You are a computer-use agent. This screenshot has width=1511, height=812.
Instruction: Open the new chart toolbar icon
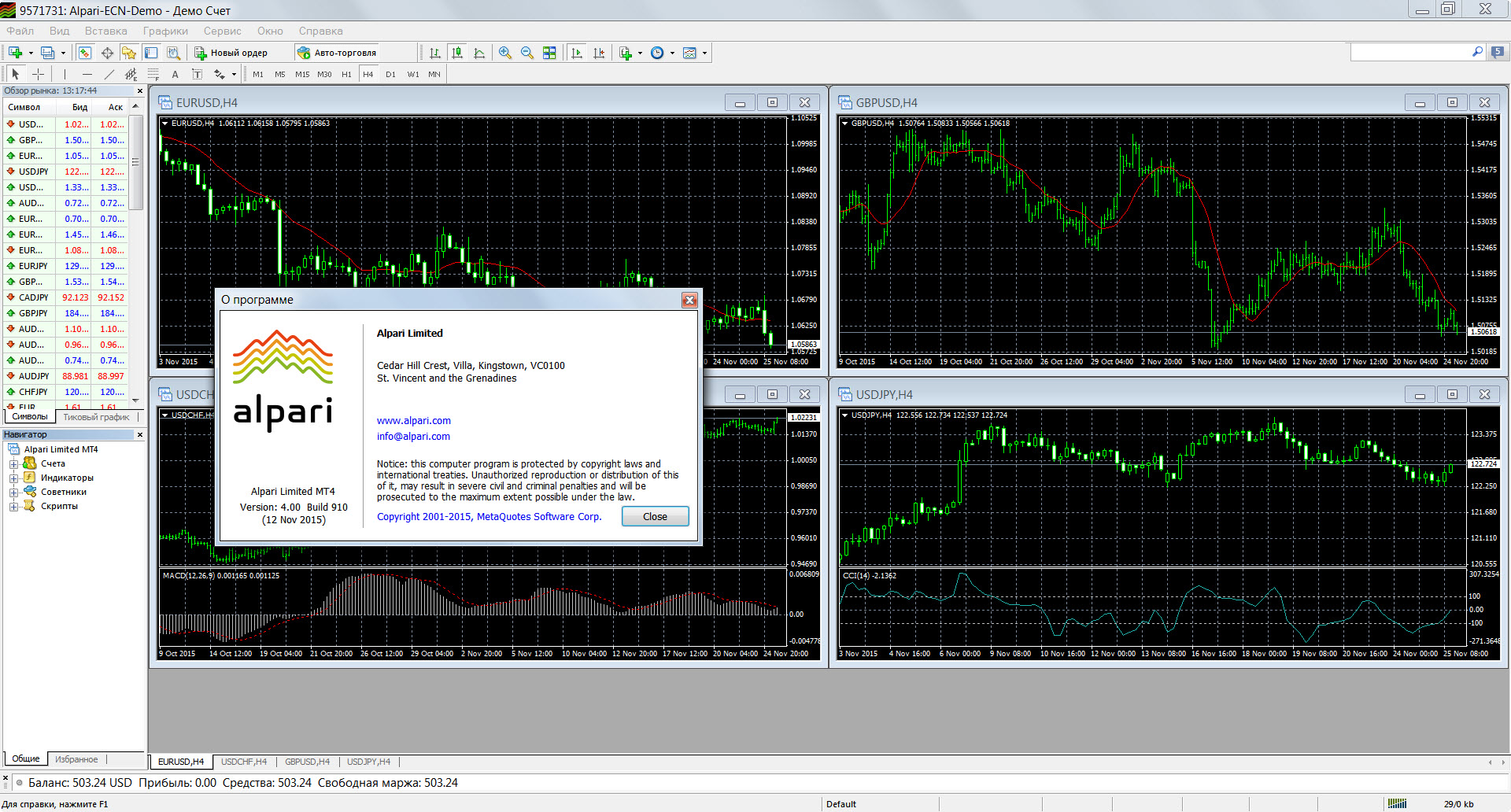[x=15, y=53]
